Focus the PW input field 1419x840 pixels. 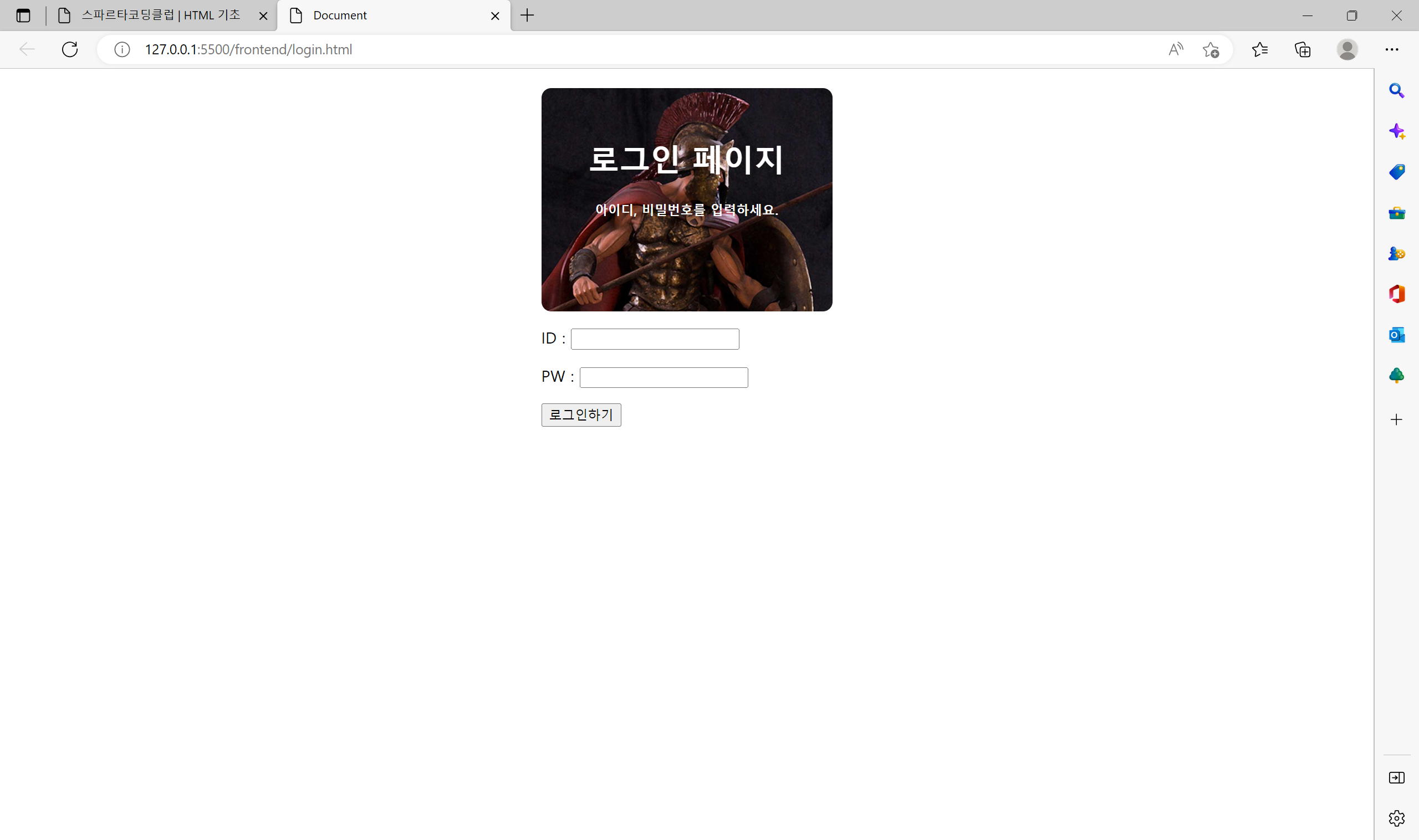tap(663, 377)
